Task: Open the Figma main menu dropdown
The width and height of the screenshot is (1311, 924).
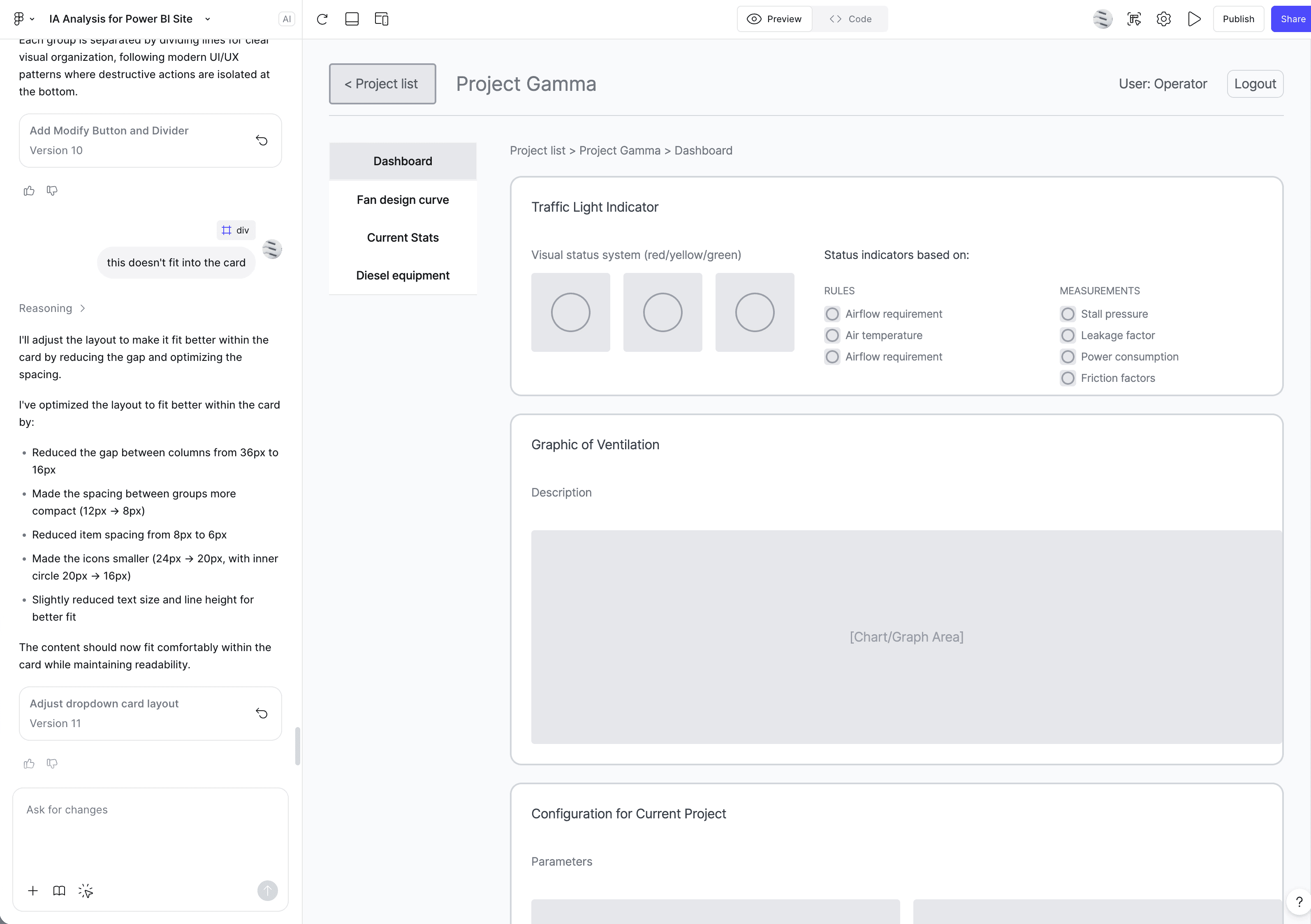Action: tap(23, 19)
